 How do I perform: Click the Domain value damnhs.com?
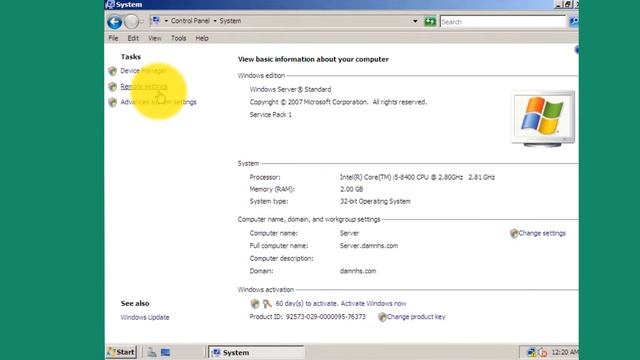pyautogui.click(x=358, y=271)
